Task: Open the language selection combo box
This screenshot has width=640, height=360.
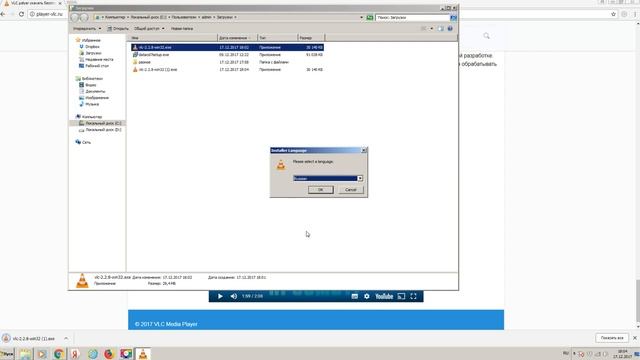Action: 328,178
